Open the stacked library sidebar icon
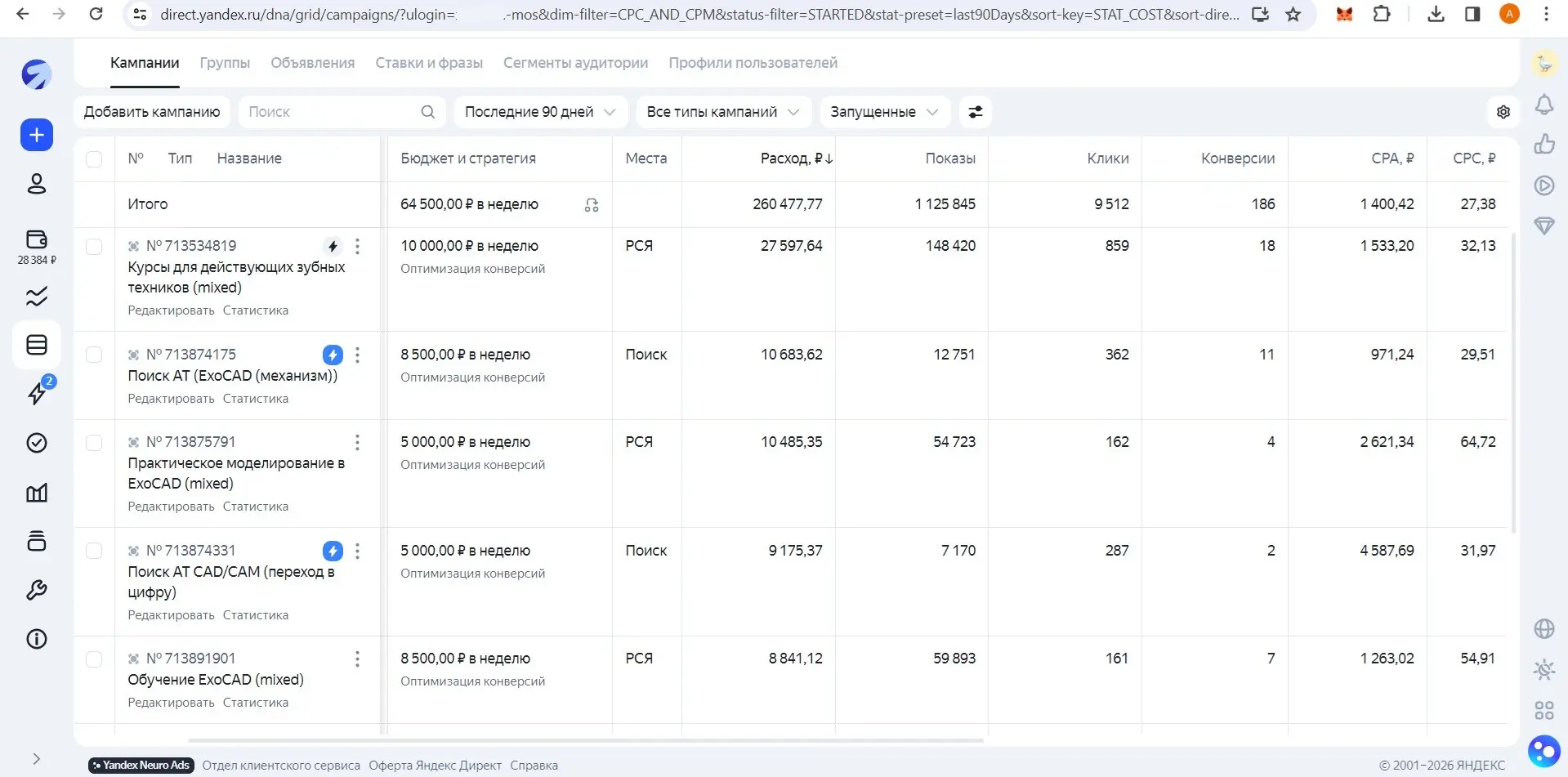1568x777 pixels. pyautogui.click(x=37, y=541)
